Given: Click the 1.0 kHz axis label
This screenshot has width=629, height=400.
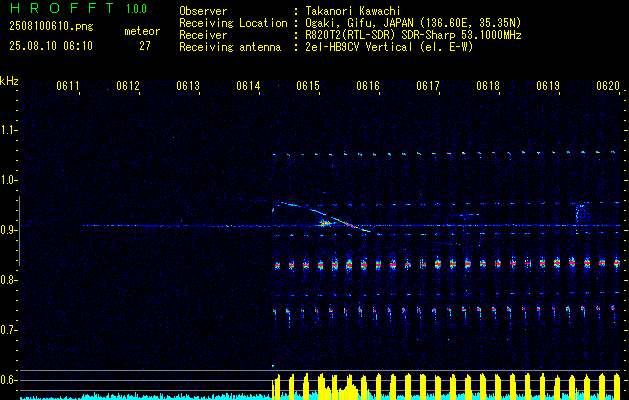Looking at the screenshot, I should (x=8, y=180).
